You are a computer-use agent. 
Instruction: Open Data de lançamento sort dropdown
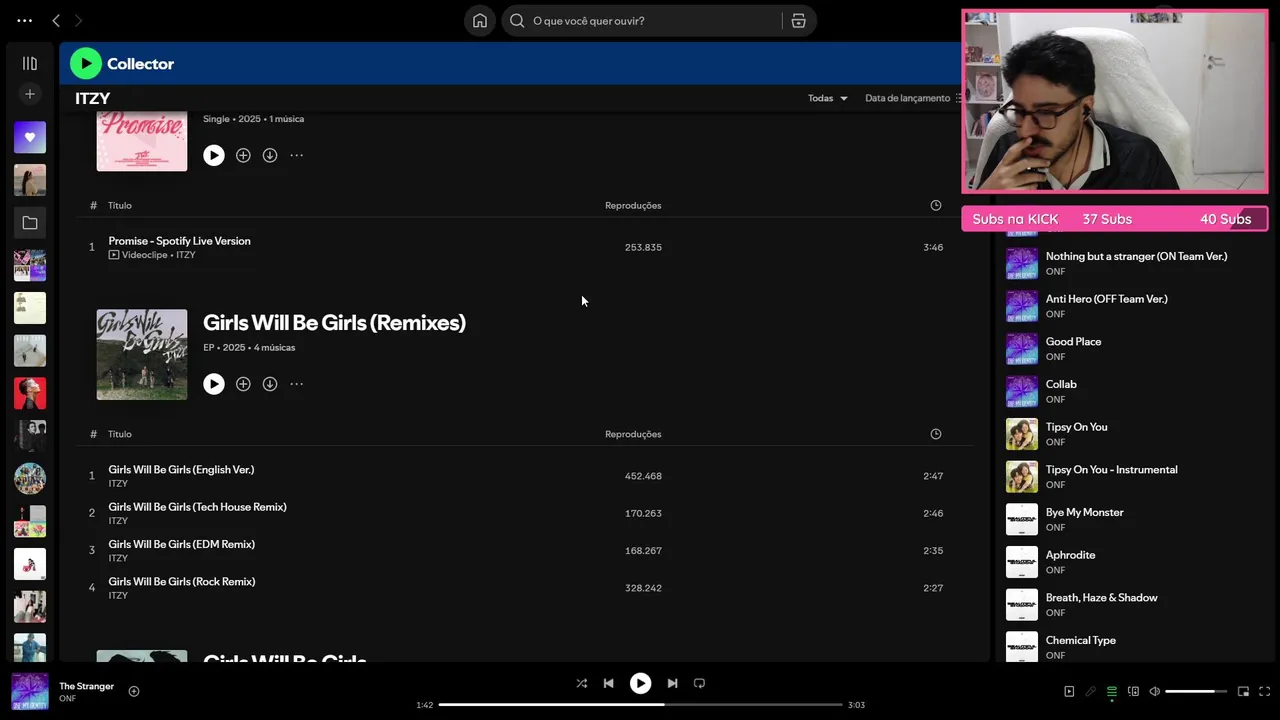(912, 98)
